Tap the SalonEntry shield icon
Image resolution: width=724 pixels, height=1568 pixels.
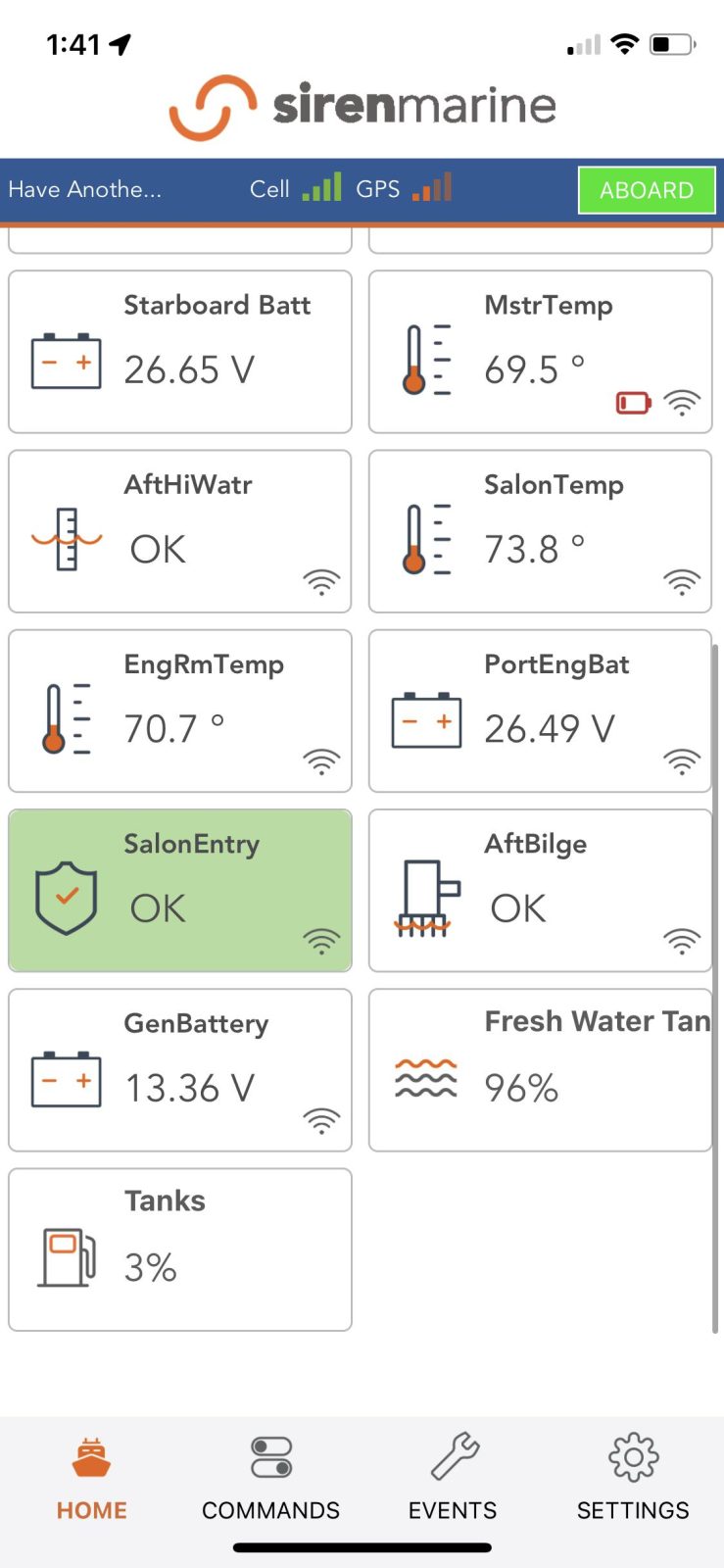[66, 897]
